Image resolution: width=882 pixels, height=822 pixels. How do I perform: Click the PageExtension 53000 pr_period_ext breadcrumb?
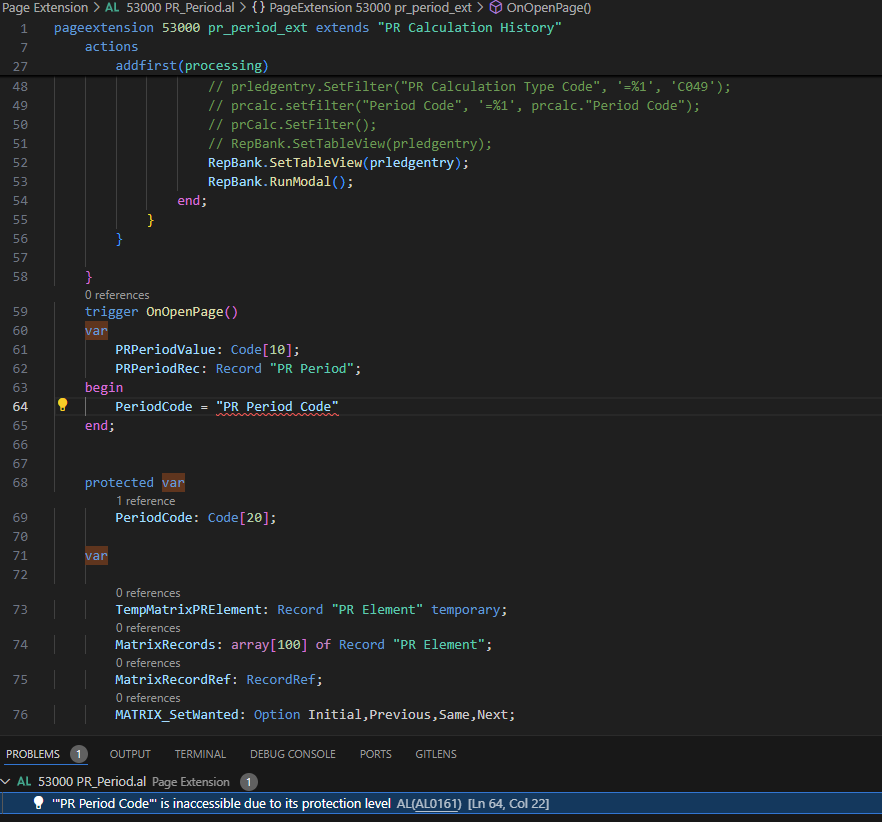370,7
